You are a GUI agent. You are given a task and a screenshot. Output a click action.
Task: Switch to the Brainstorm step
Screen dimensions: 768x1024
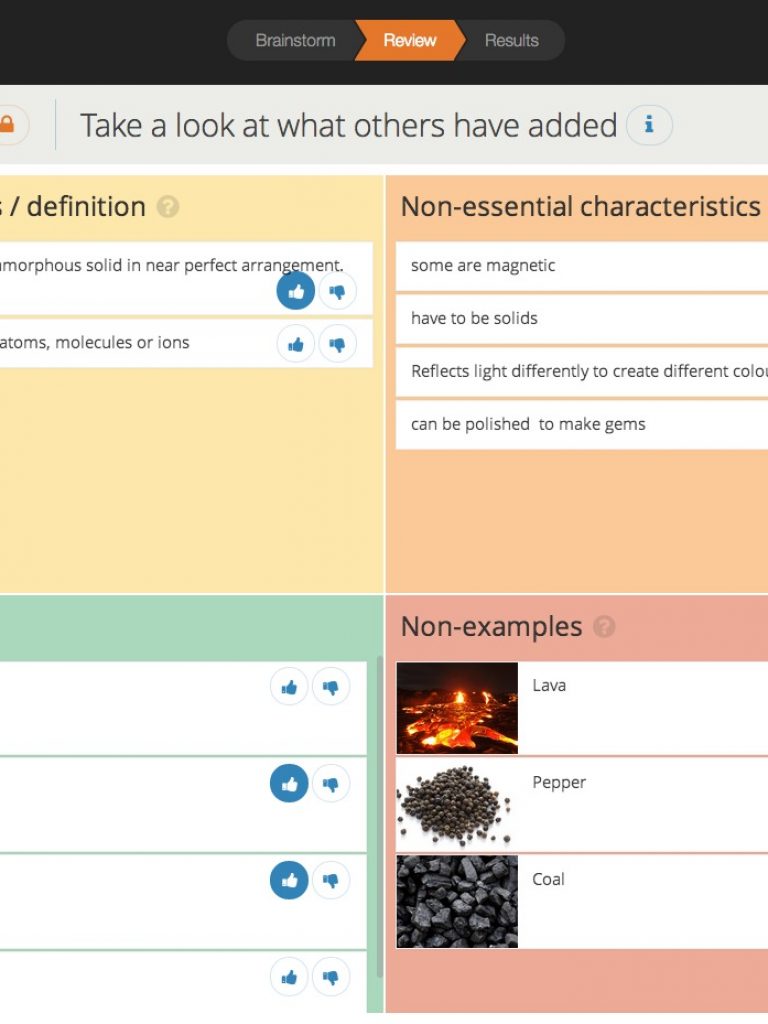tap(295, 40)
